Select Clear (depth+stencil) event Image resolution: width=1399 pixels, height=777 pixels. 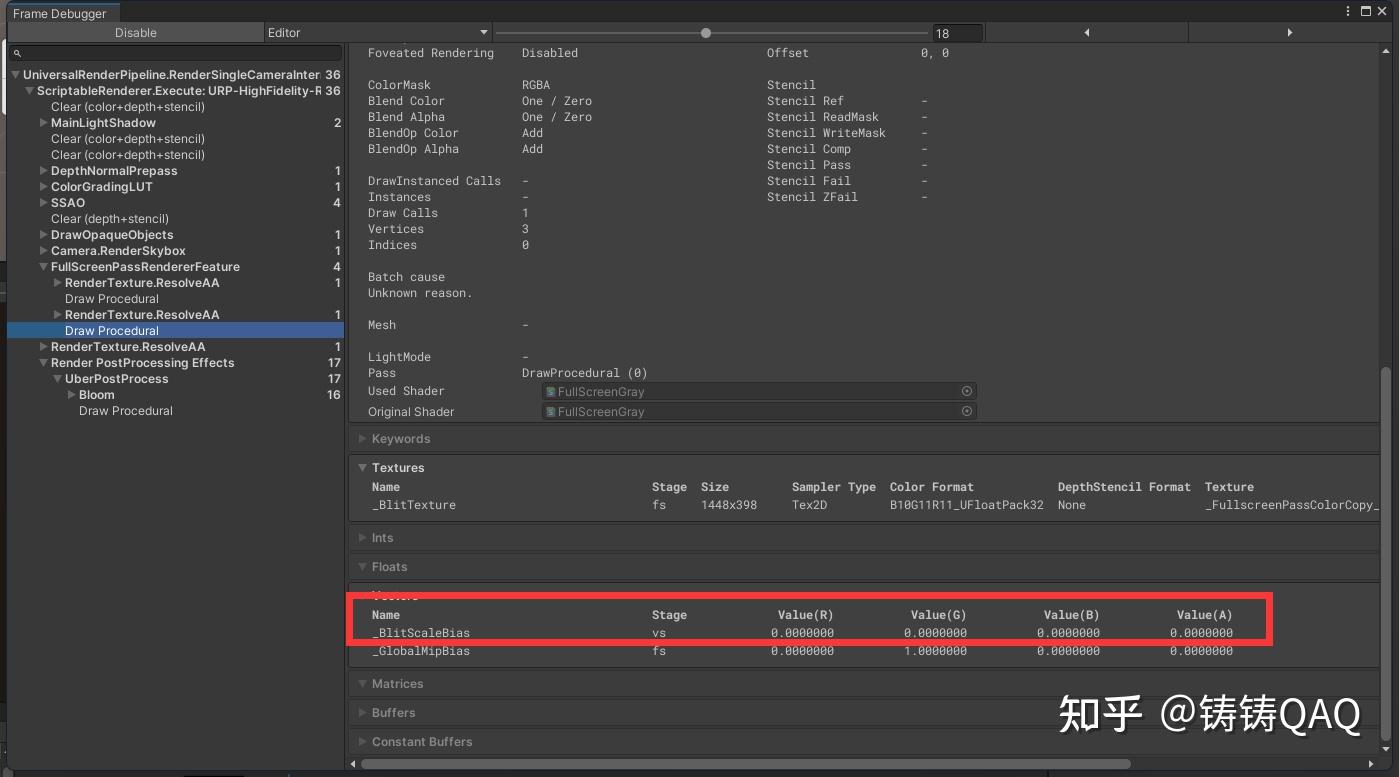(x=110, y=219)
